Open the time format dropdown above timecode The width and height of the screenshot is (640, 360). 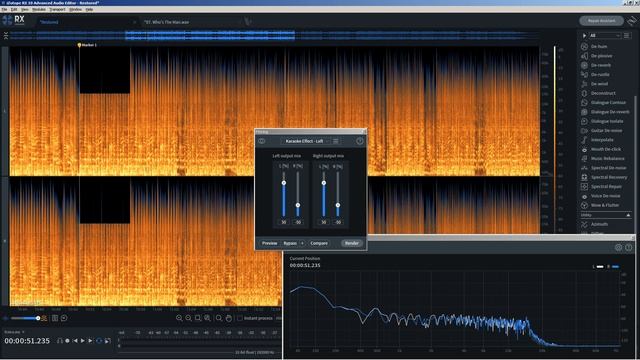14,332
